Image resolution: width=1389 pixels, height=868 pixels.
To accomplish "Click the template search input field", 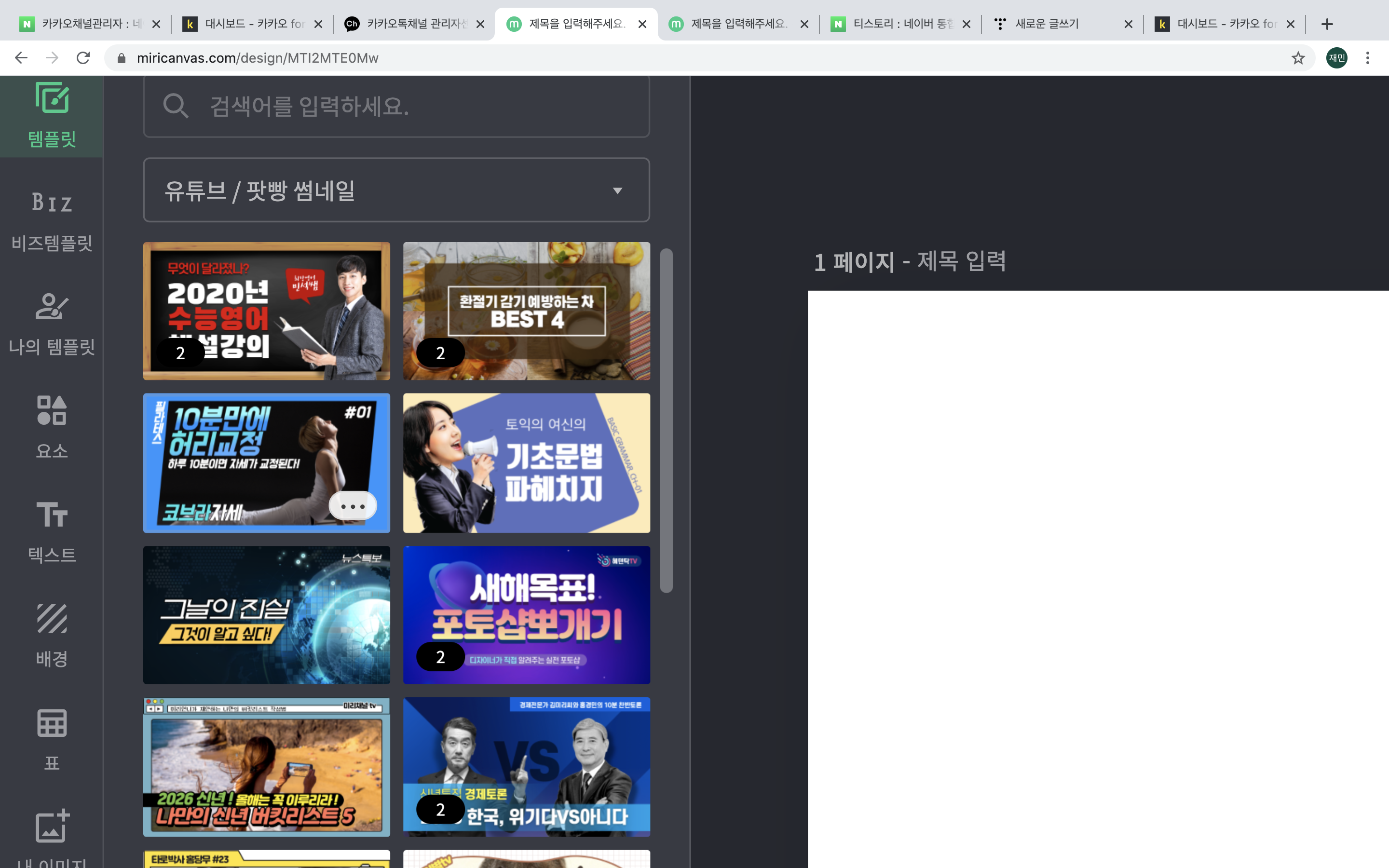I will coord(425,106).
